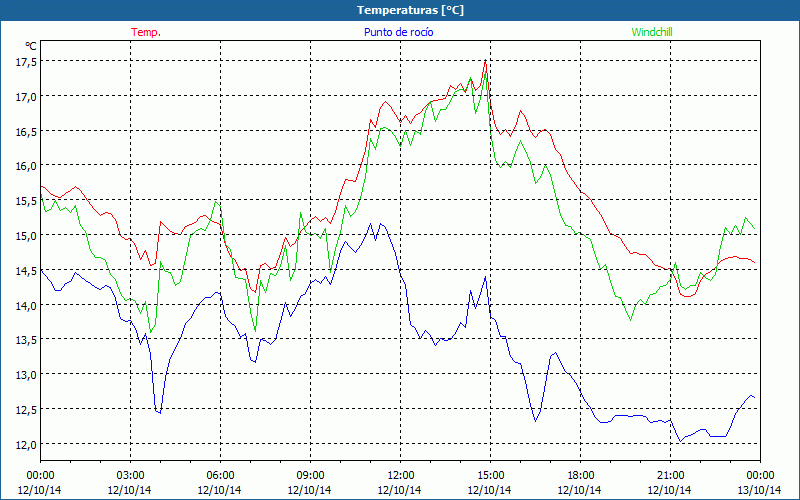Click the 12,0 y-axis value
800x500 pixels.
point(26,444)
